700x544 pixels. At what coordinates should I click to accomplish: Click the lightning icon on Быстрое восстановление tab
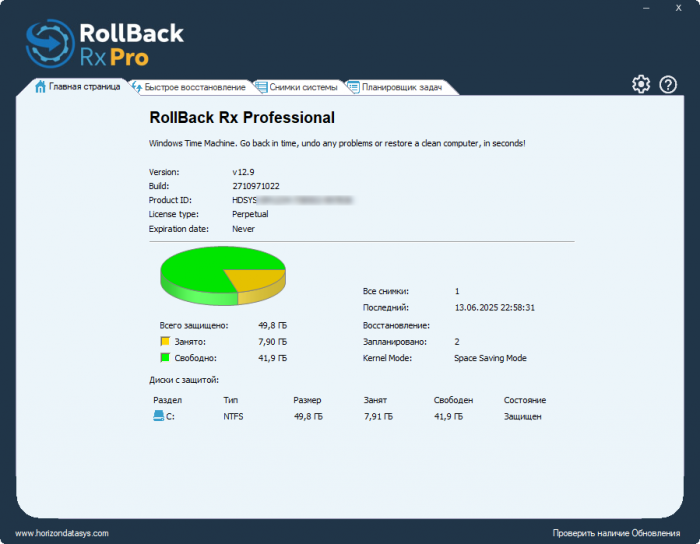pyautogui.click(x=137, y=87)
